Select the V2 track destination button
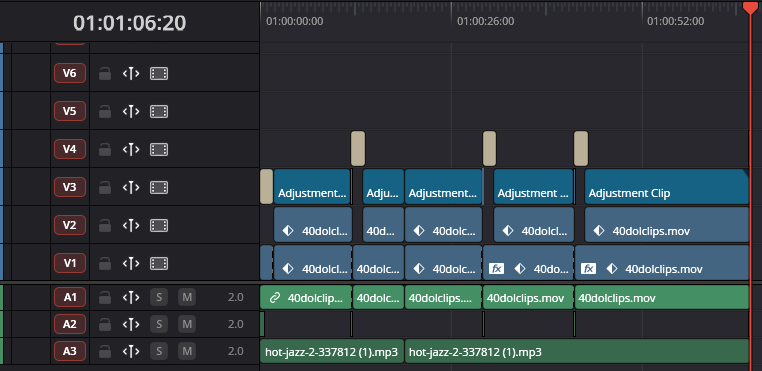The image size is (762, 371). [x=70, y=225]
